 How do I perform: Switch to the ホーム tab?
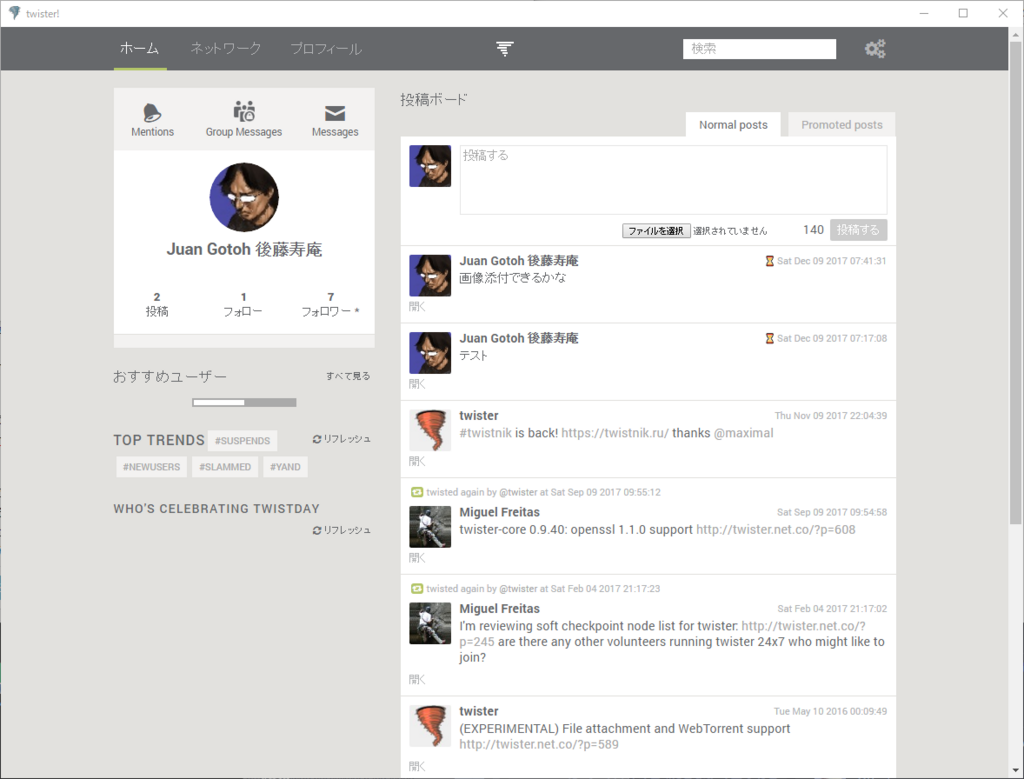140,48
